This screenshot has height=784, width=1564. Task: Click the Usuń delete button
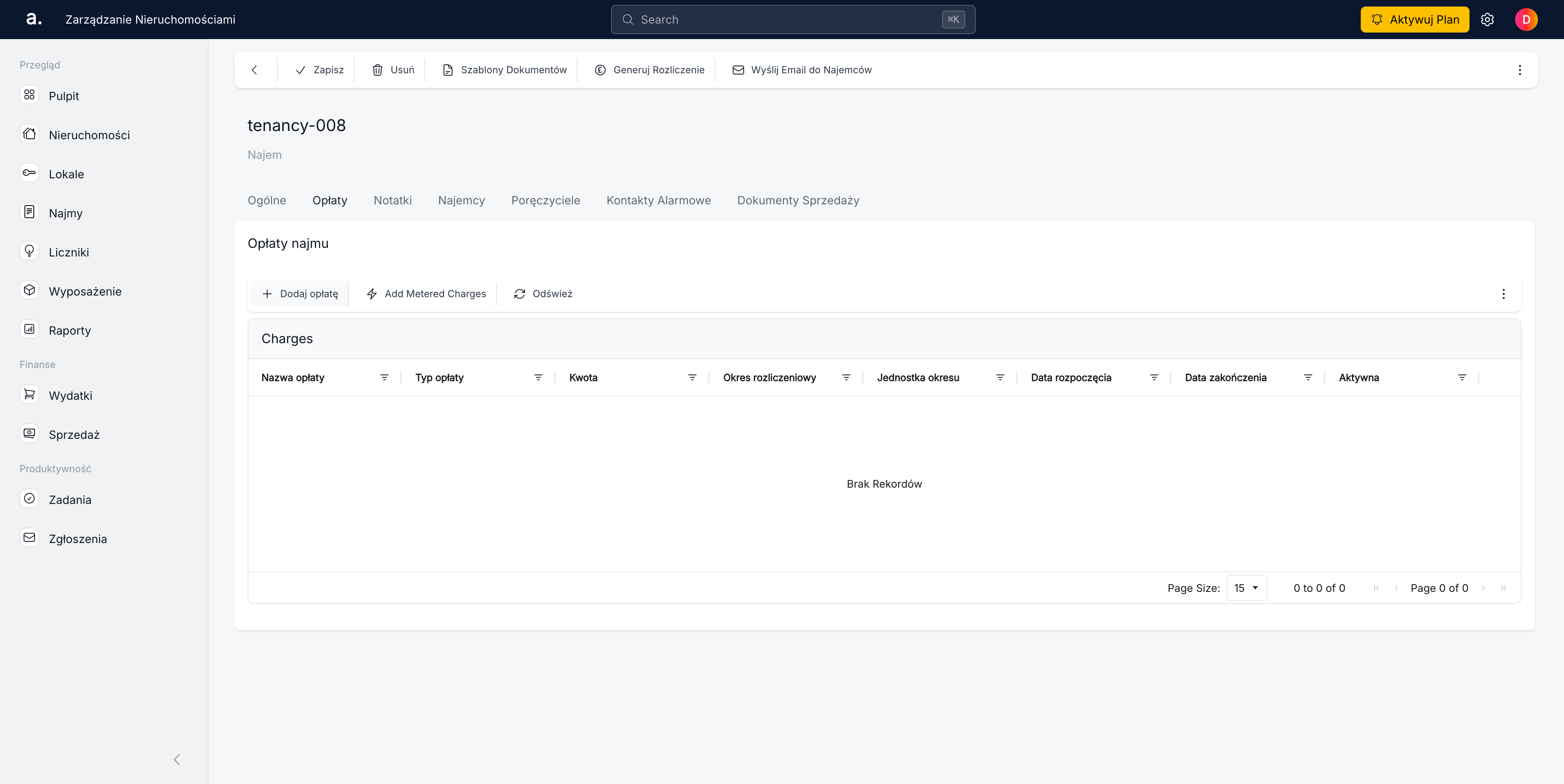[393, 70]
